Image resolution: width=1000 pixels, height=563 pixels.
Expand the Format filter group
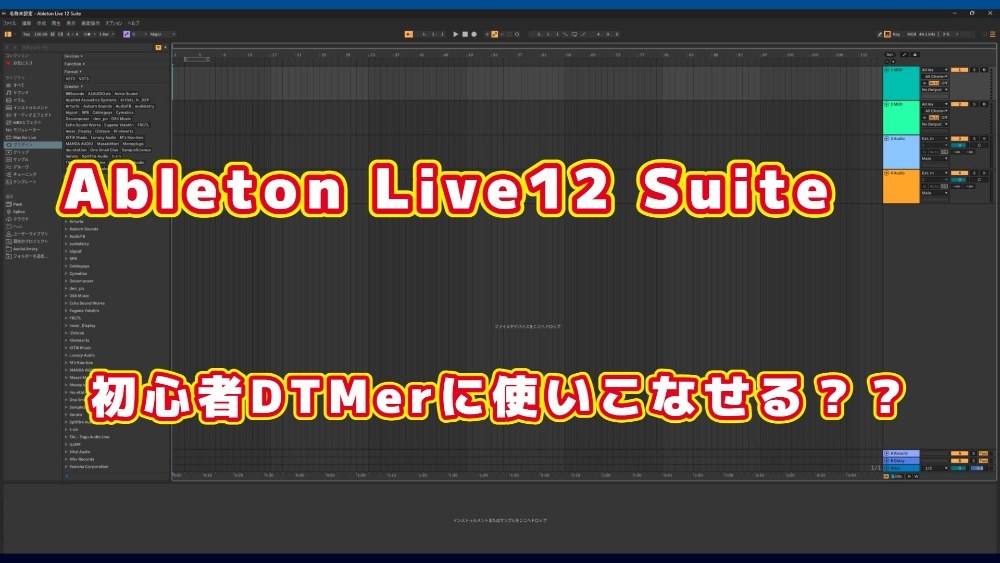coord(72,71)
